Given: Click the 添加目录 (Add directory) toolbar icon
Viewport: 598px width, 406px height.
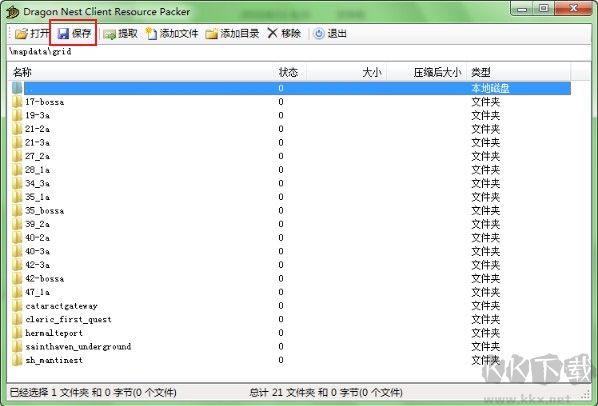Looking at the screenshot, I should click(x=211, y=34).
